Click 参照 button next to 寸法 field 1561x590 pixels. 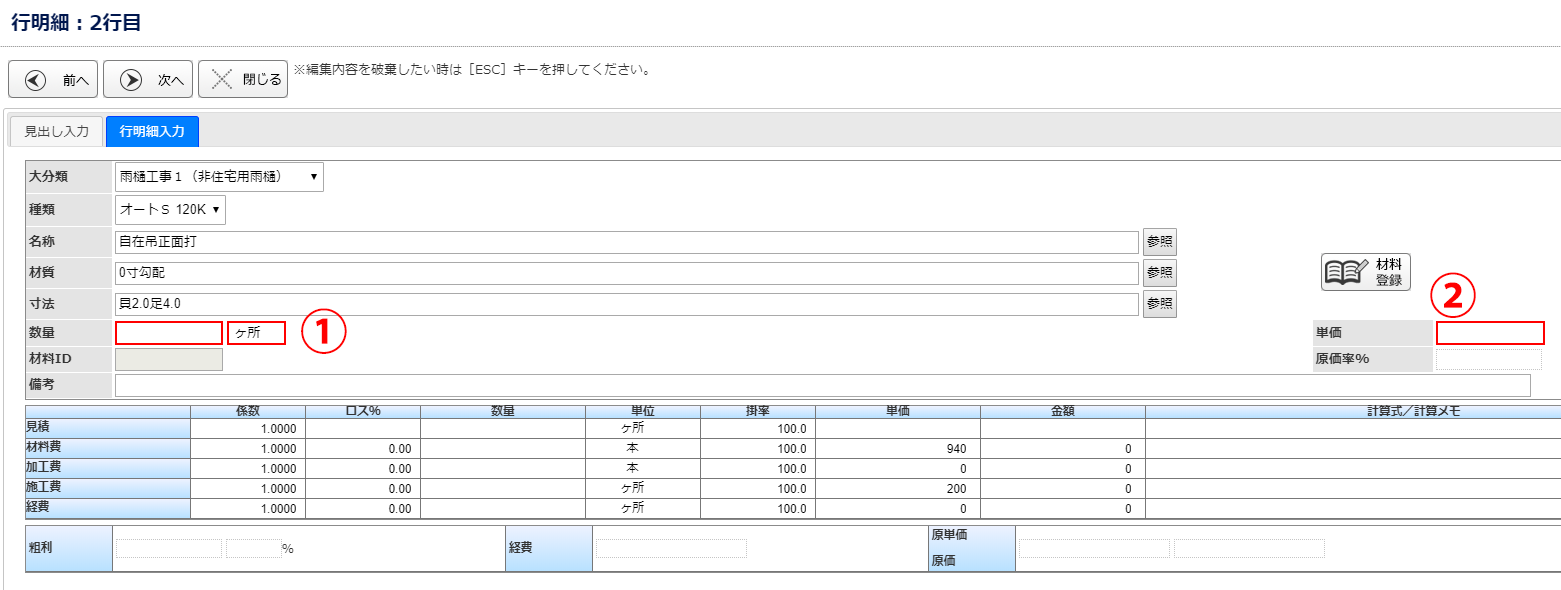coord(1159,304)
